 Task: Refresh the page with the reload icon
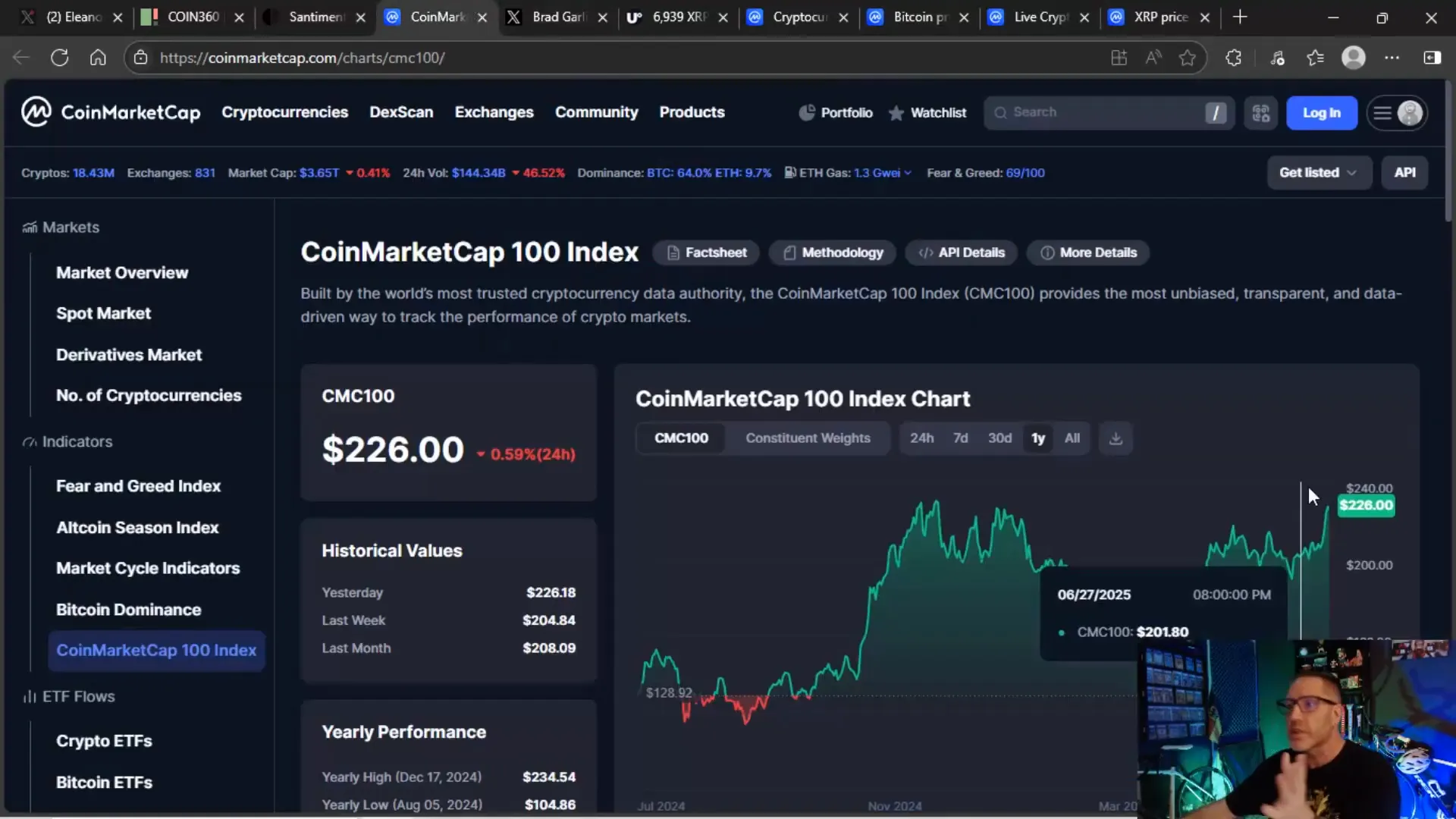[x=59, y=58]
